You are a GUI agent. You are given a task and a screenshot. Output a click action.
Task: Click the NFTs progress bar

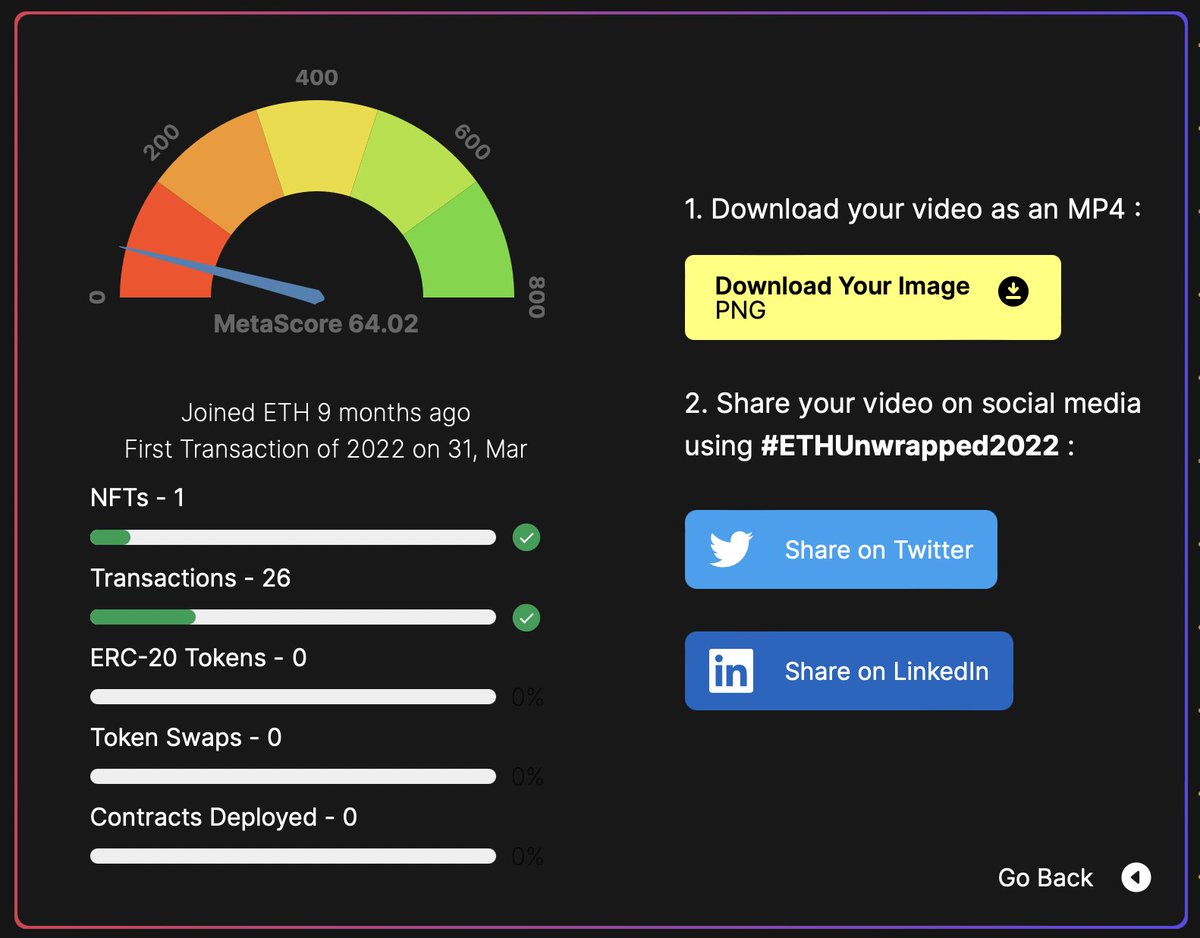pyautogui.click(x=293, y=538)
